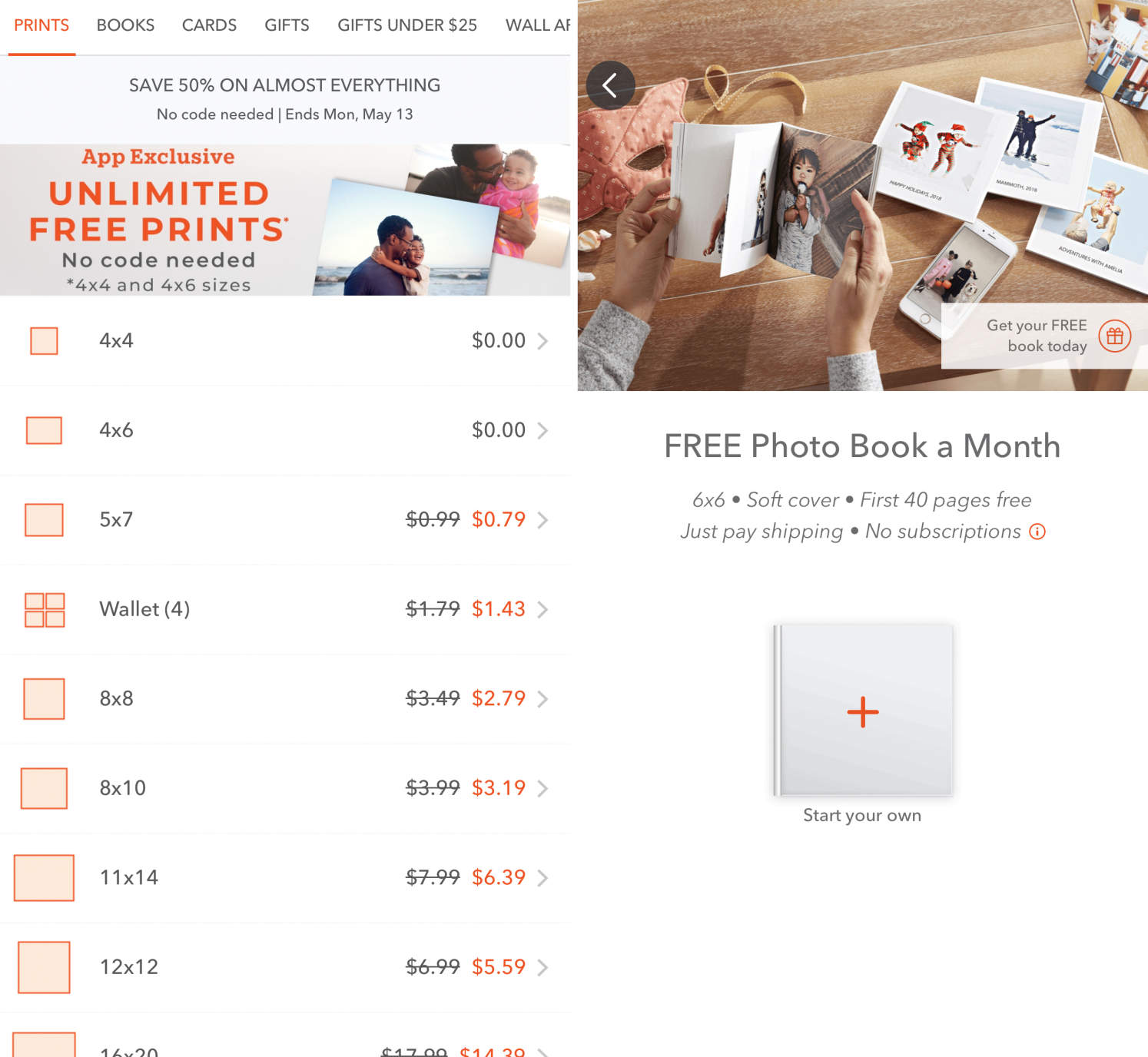
Task: Tap the Save 50% promotion notice
Action: point(285,99)
